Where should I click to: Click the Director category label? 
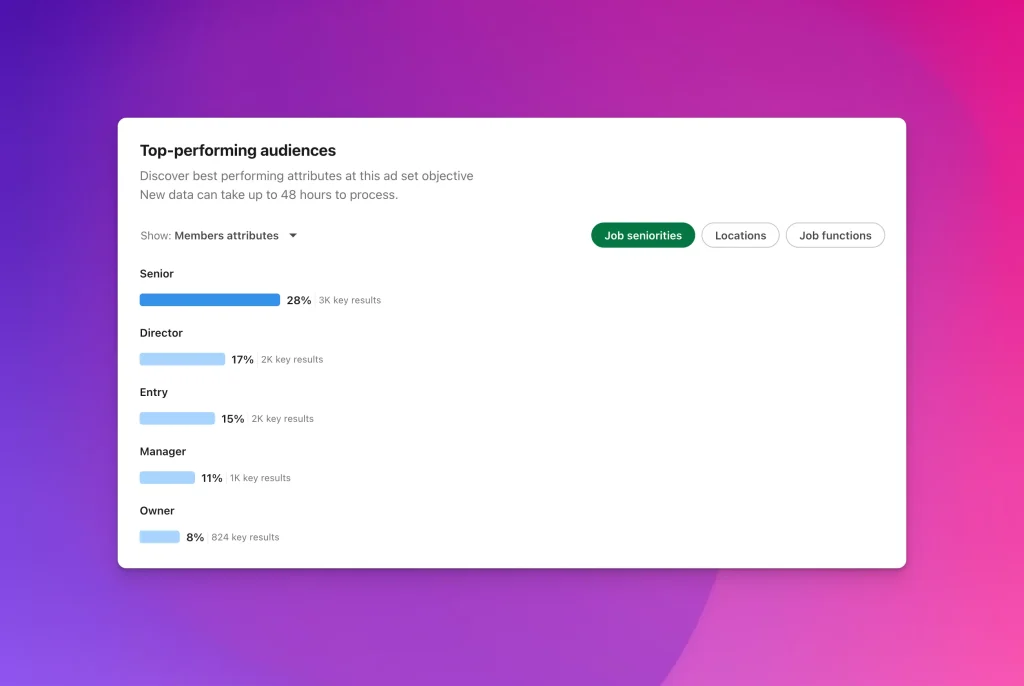[161, 333]
